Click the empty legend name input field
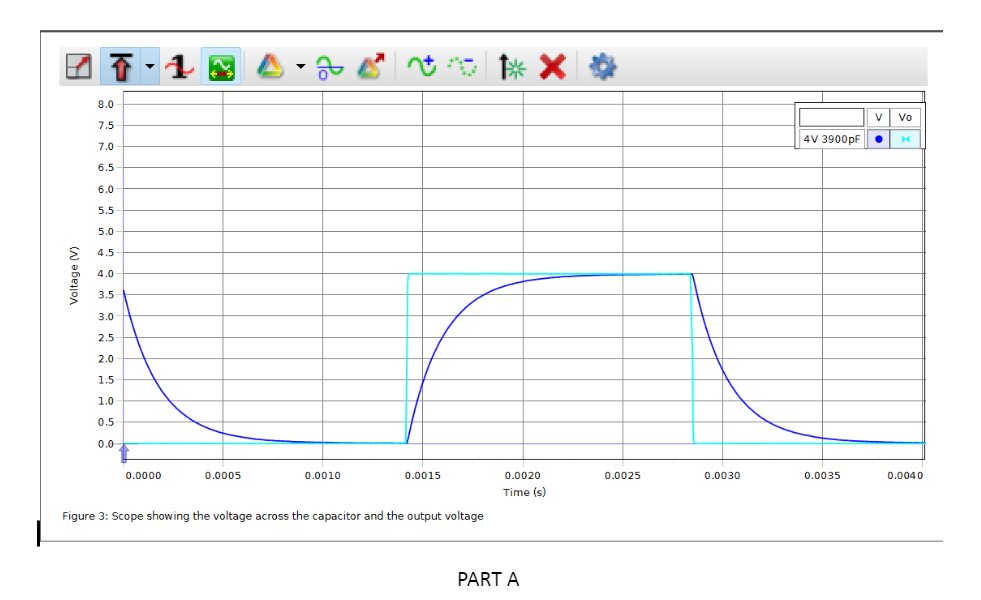 tap(832, 116)
